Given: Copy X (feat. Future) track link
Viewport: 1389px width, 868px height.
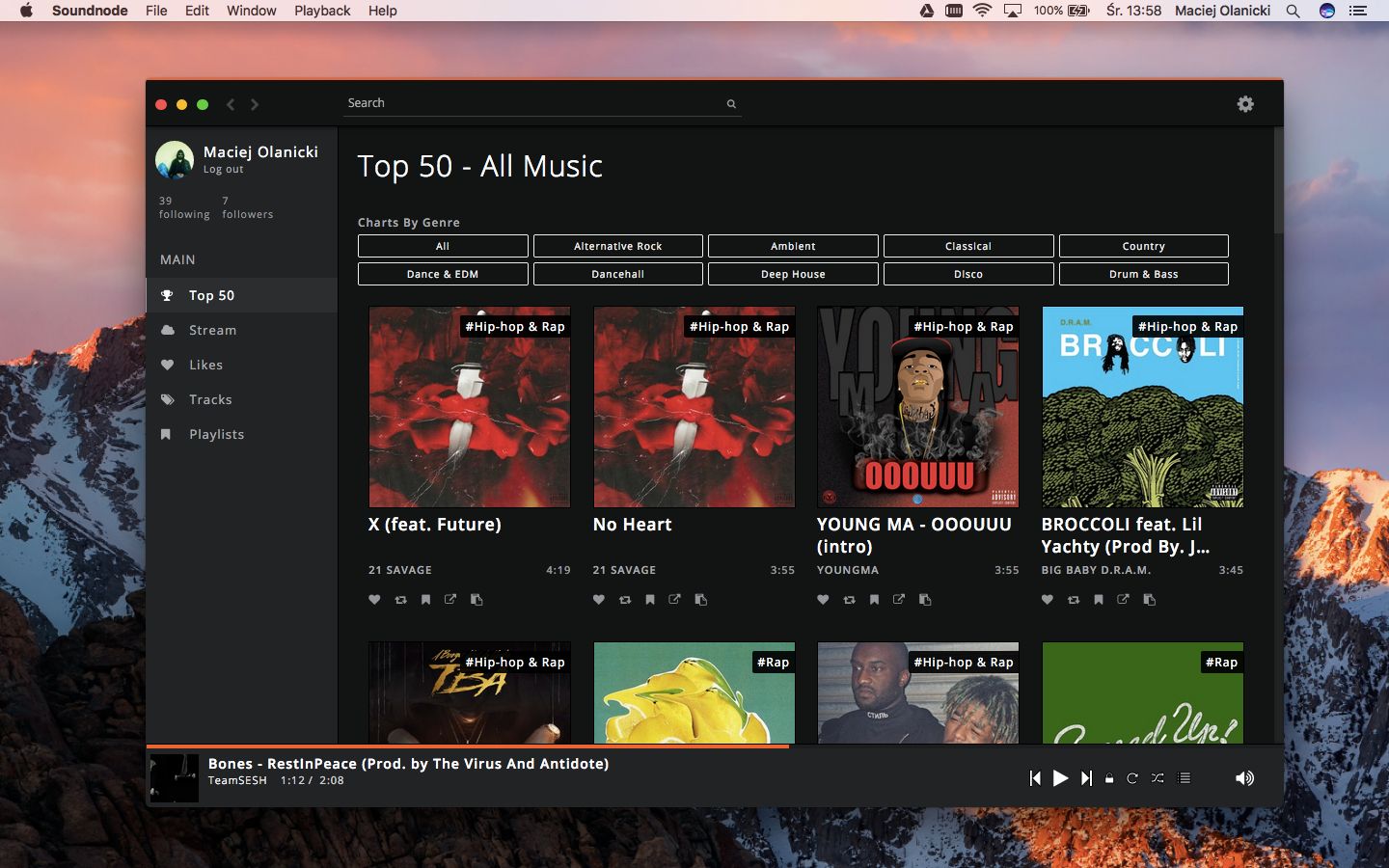Looking at the screenshot, I should click(x=477, y=600).
